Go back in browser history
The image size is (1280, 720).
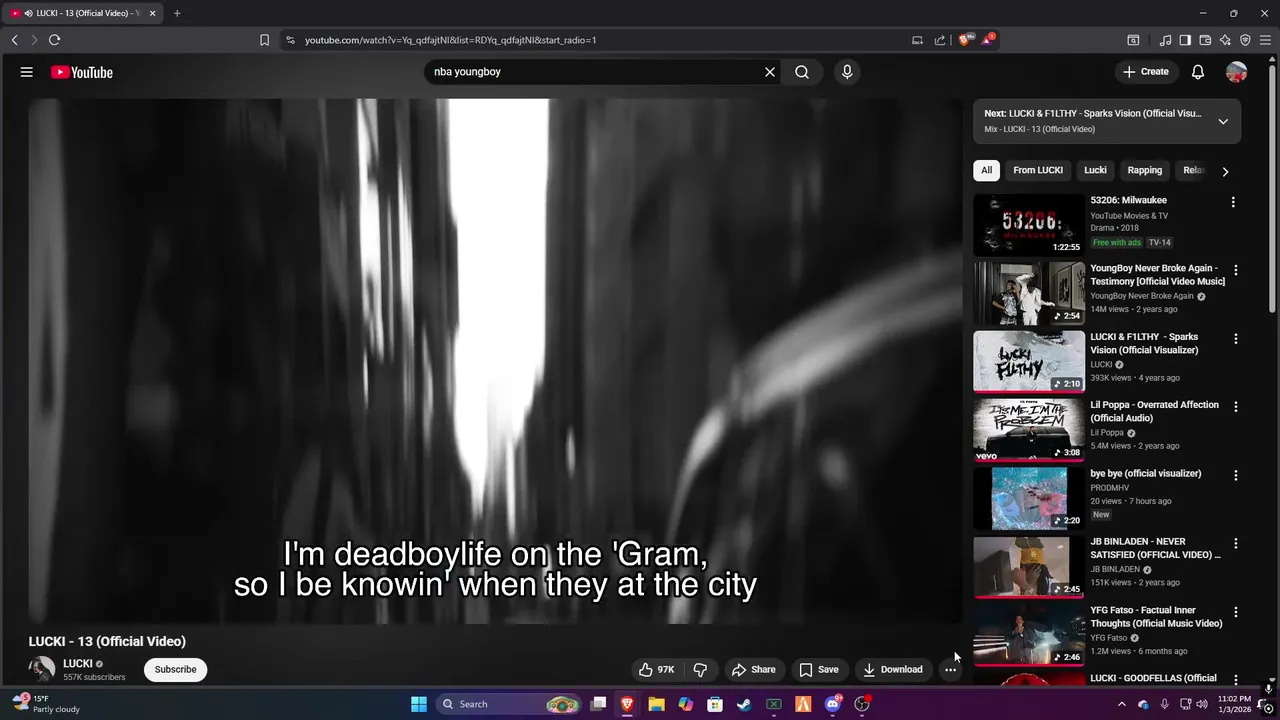15,40
